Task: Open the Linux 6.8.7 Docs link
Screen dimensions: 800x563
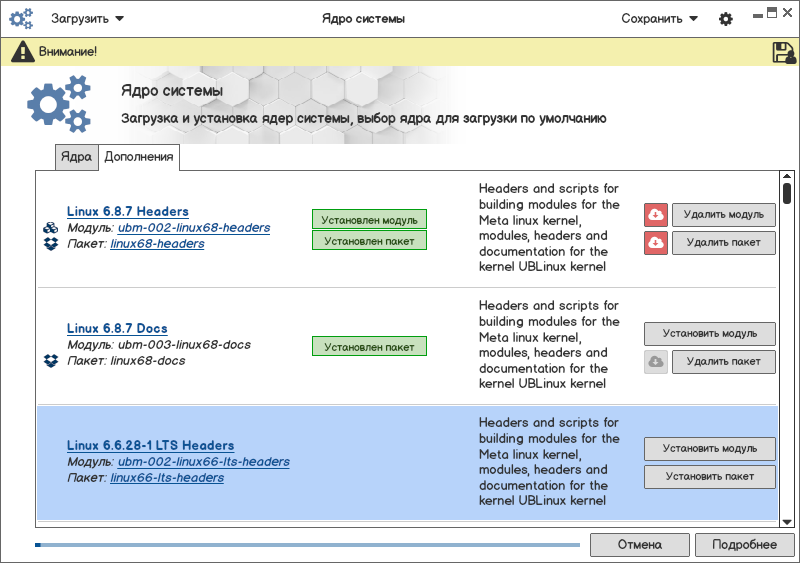Action: pyautogui.click(x=117, y=328)
